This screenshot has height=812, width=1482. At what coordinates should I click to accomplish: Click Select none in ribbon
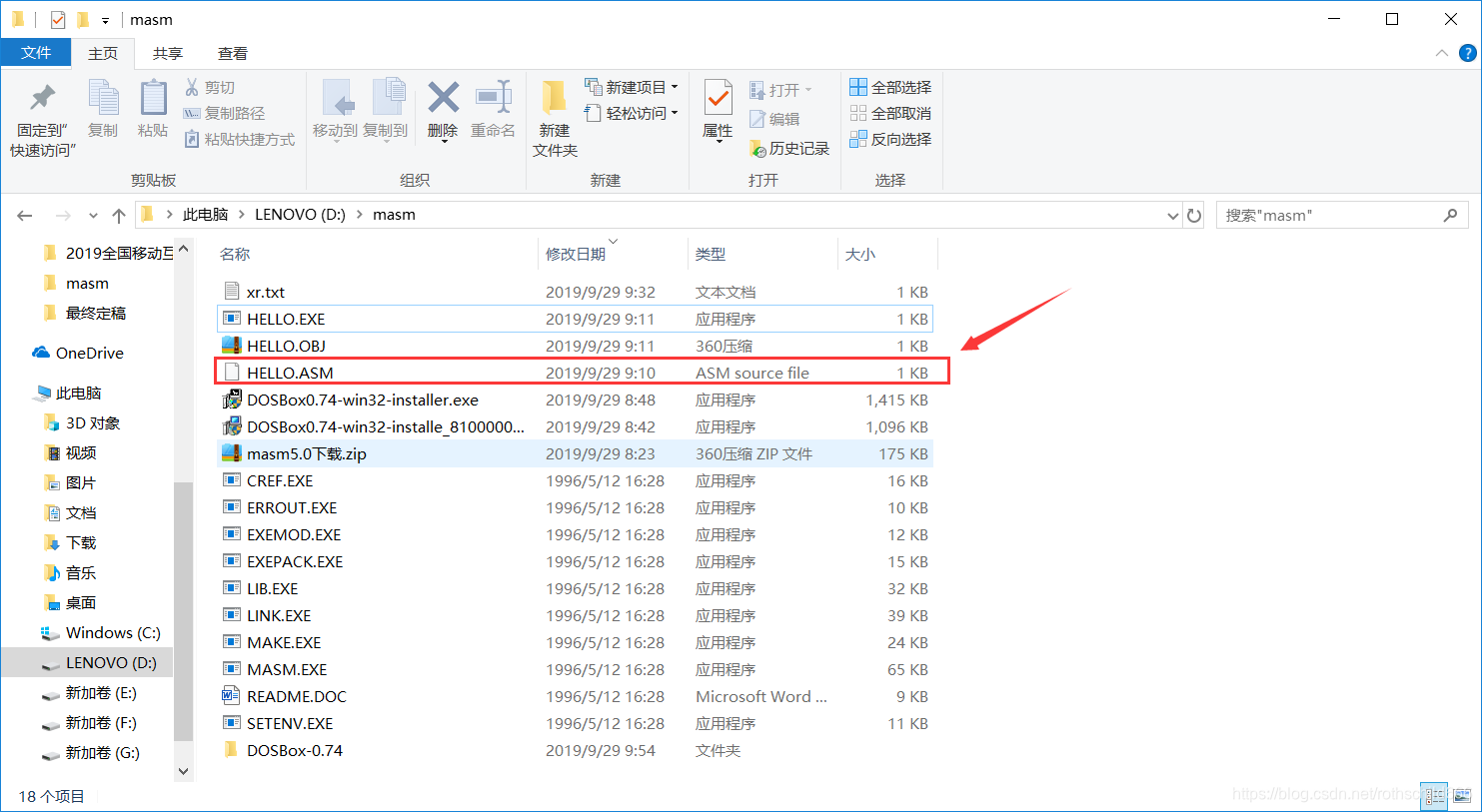tap(890, 113)
